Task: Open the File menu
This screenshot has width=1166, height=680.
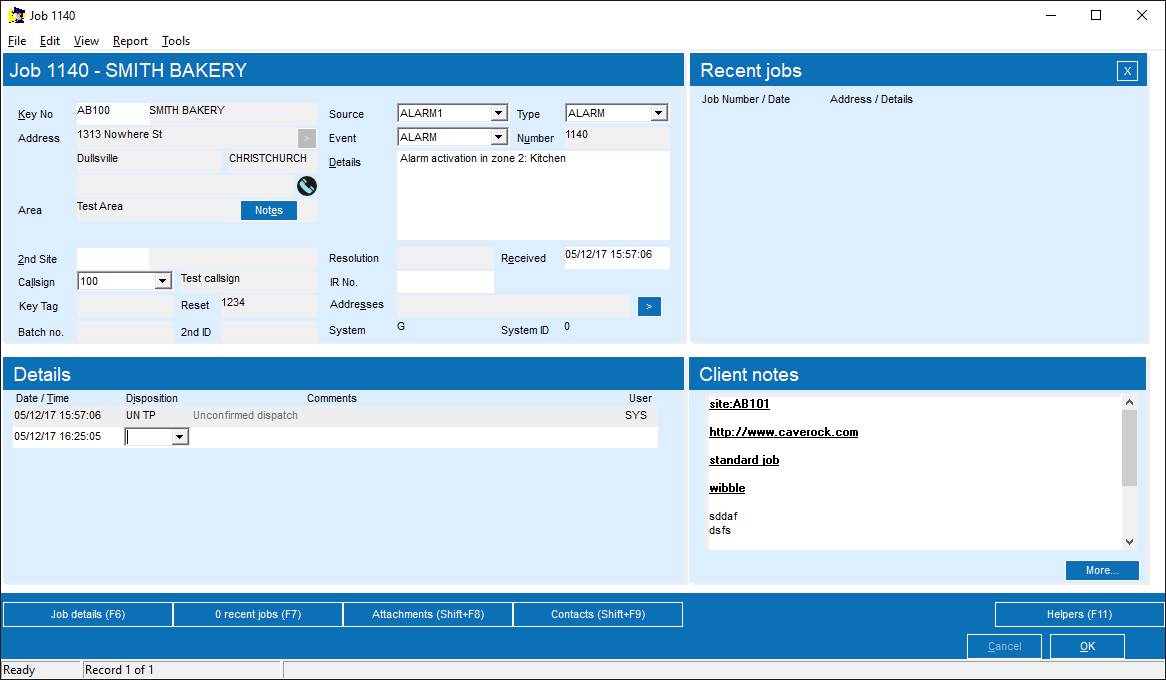Action: [x=16, y=41]
